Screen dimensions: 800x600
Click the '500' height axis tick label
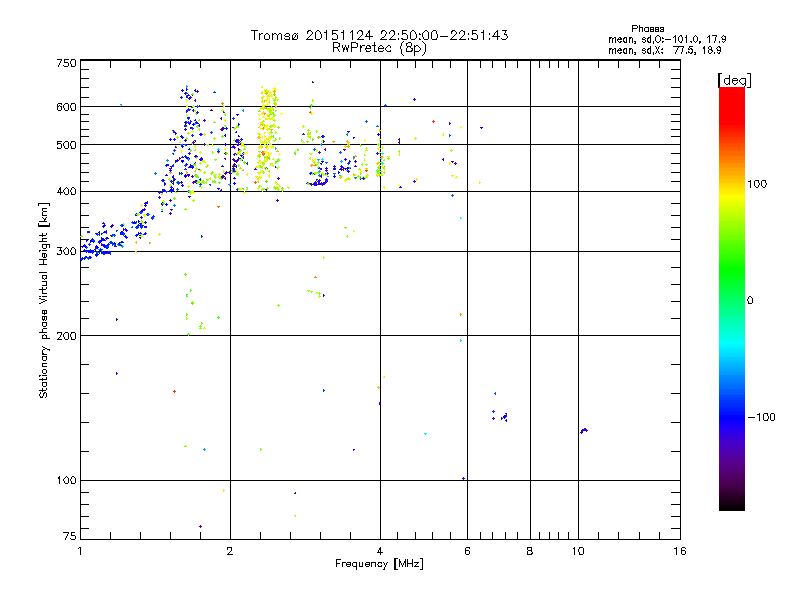tap(66, 145)
